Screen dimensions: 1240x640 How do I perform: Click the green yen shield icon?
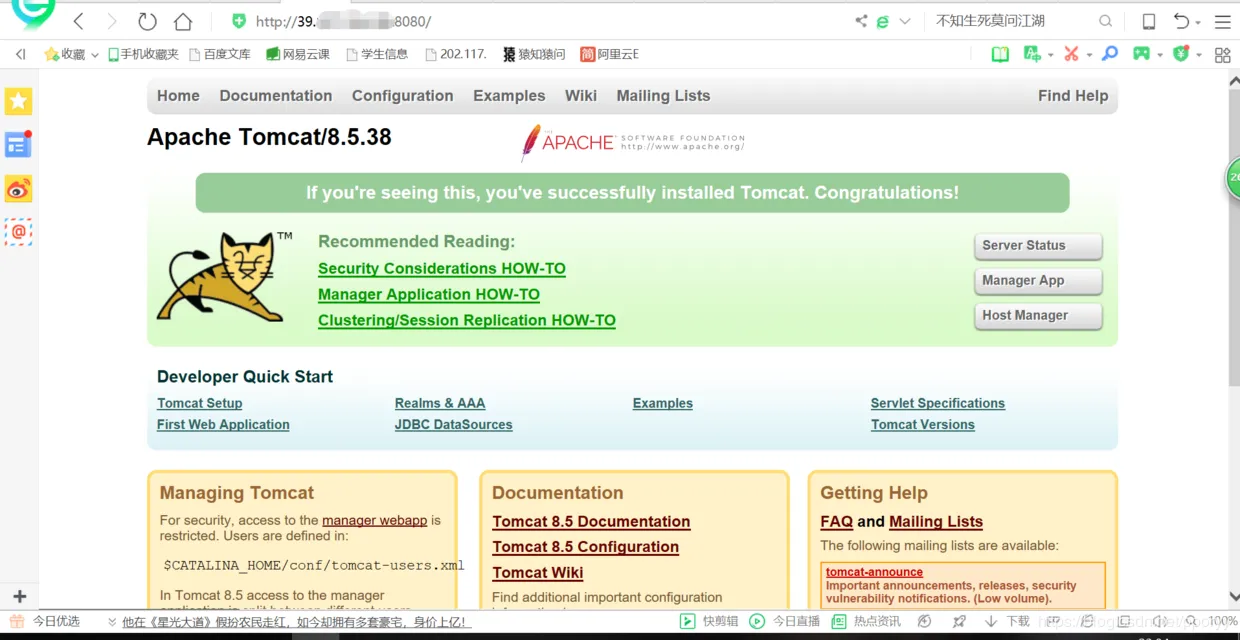click(1181, 54)
